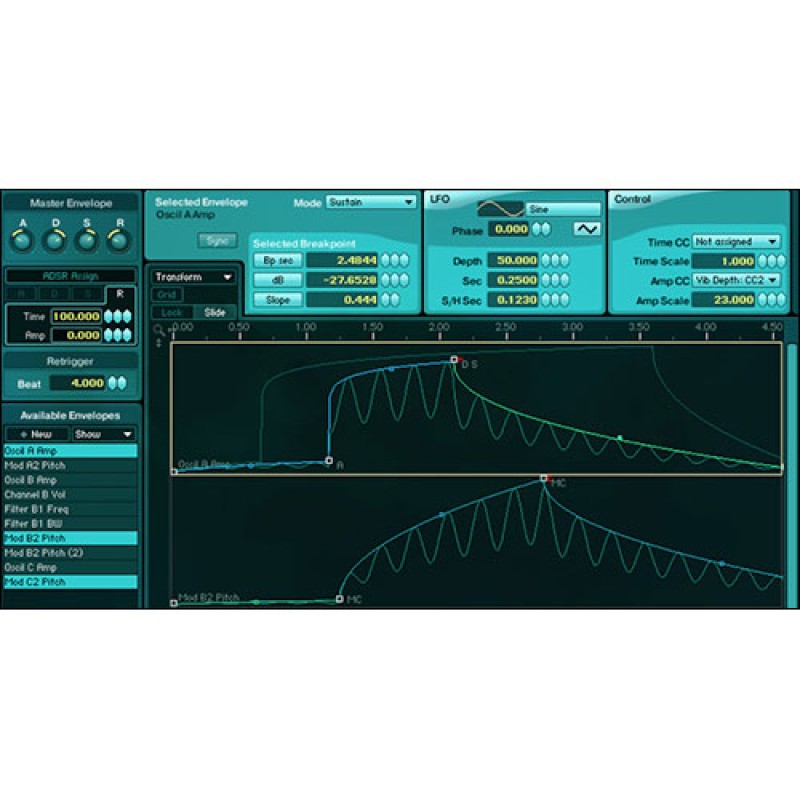
Task: Click the Slope breakpoint button
Action: tap(277, 300)
